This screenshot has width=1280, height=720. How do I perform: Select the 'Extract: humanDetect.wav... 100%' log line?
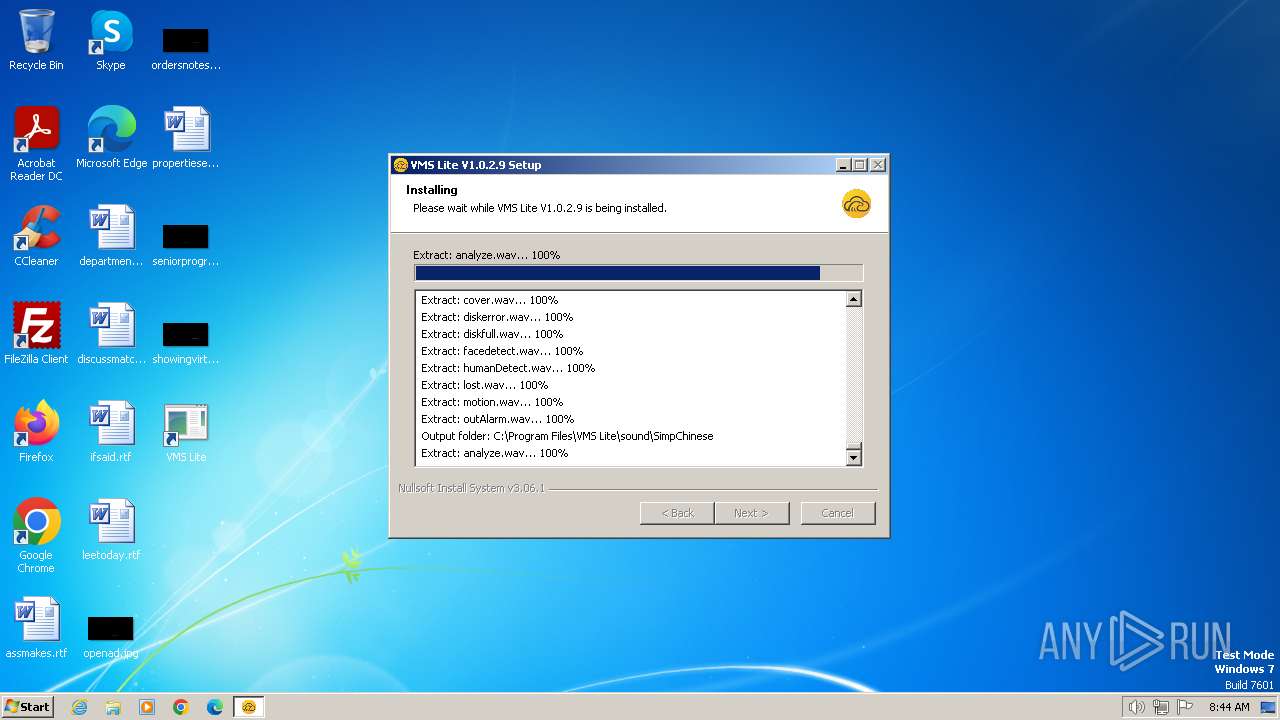(508, 368)
